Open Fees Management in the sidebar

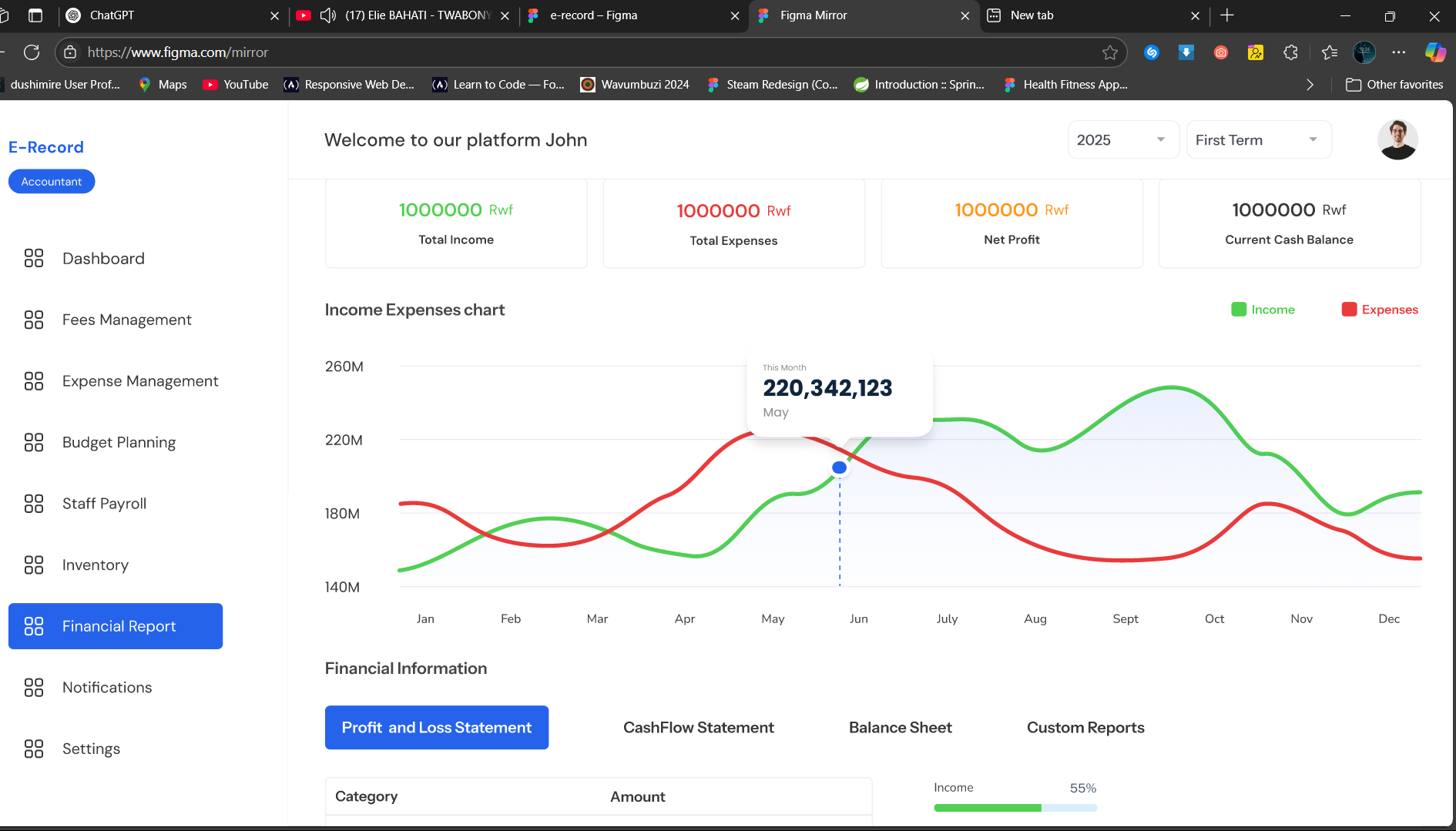[126, 320]
